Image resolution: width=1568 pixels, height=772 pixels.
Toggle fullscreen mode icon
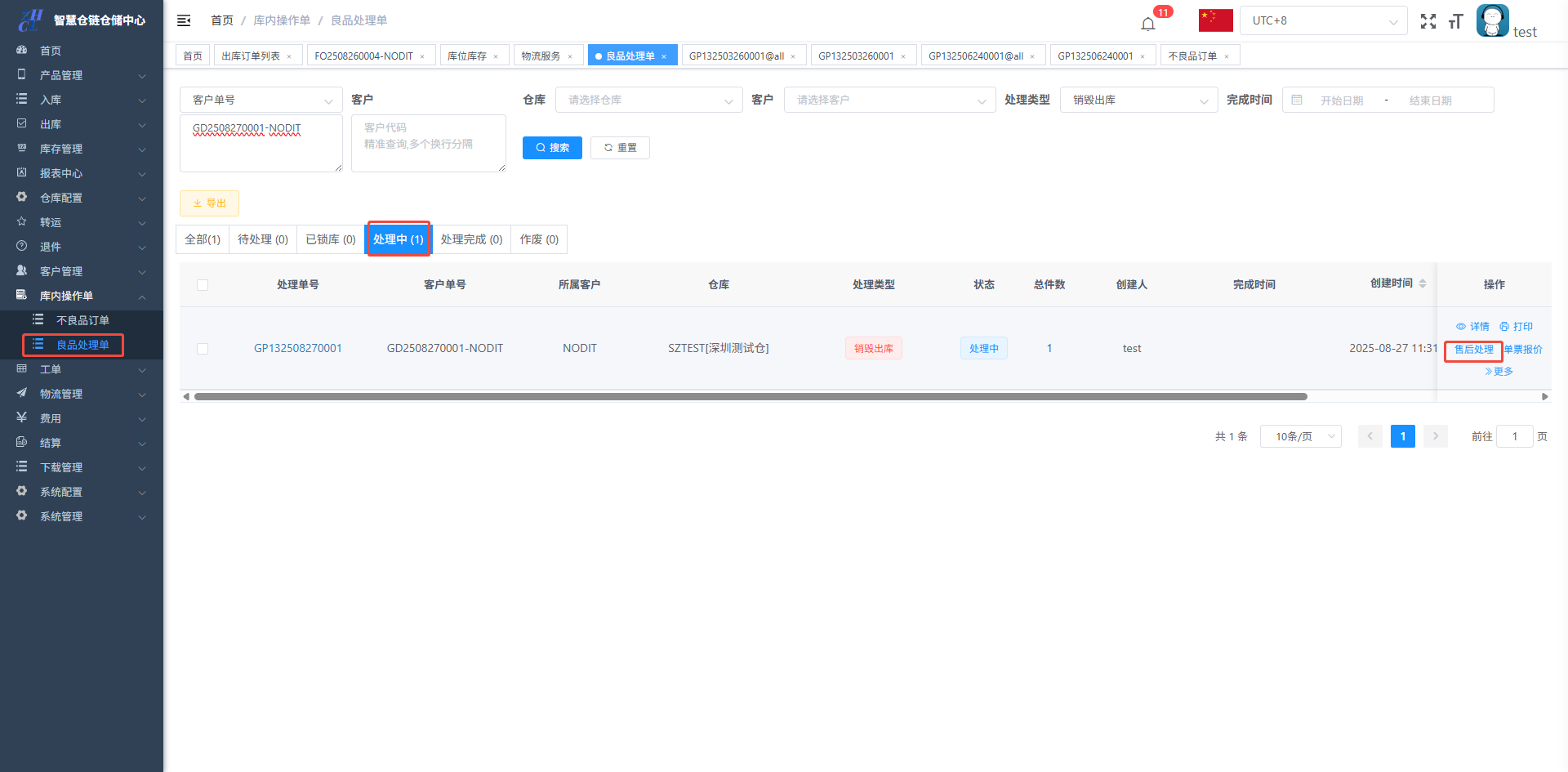point(1428,21)
